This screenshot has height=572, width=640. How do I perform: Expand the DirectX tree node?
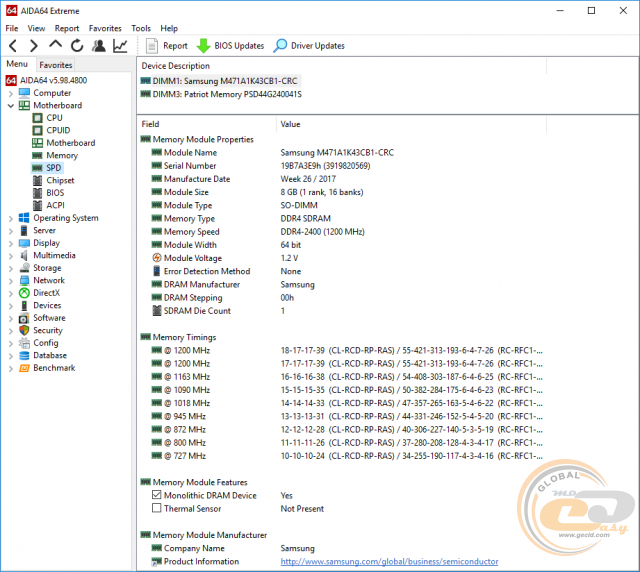[11, 294]
